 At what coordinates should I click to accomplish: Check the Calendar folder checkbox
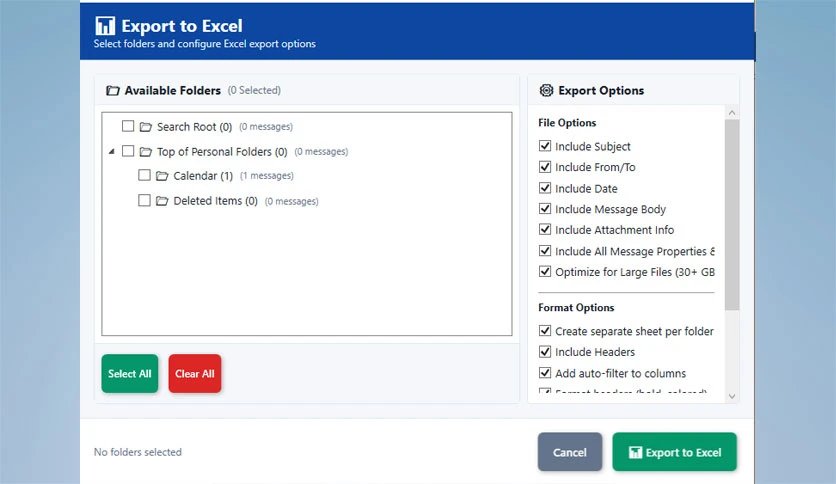click(144, 175)
